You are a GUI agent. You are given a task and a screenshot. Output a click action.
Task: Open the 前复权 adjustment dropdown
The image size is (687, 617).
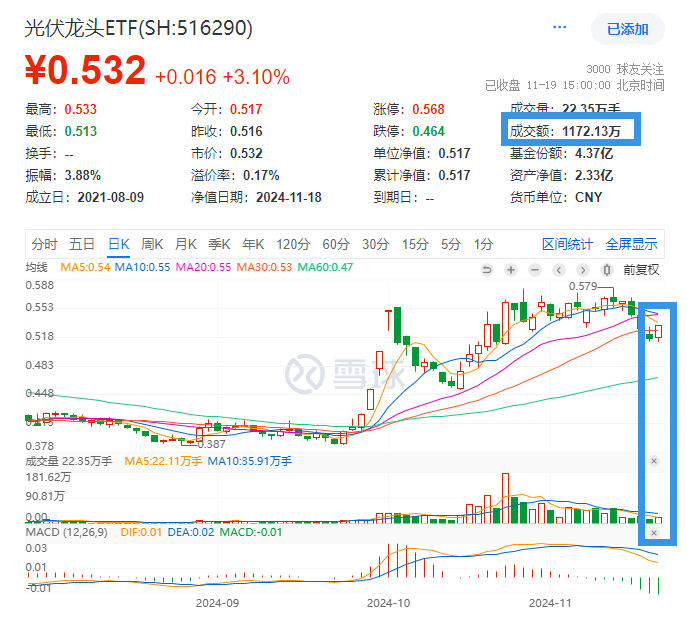(x=641, y=270)
